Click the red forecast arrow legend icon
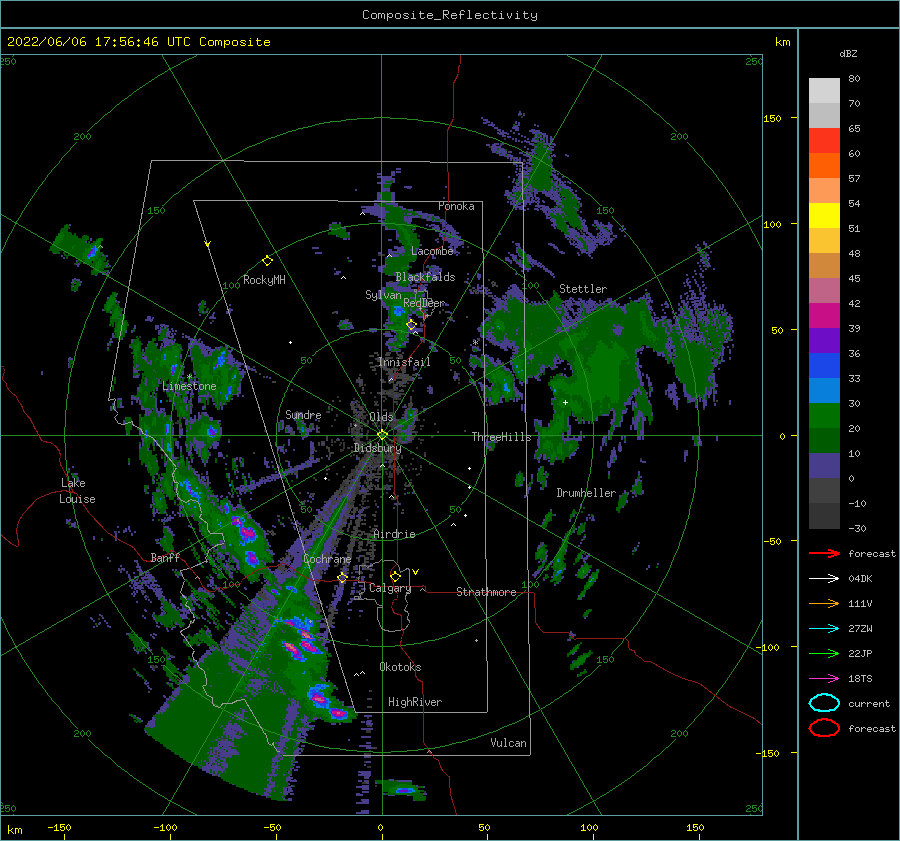This screenshot has height=841, width=900. pos(824,553)
